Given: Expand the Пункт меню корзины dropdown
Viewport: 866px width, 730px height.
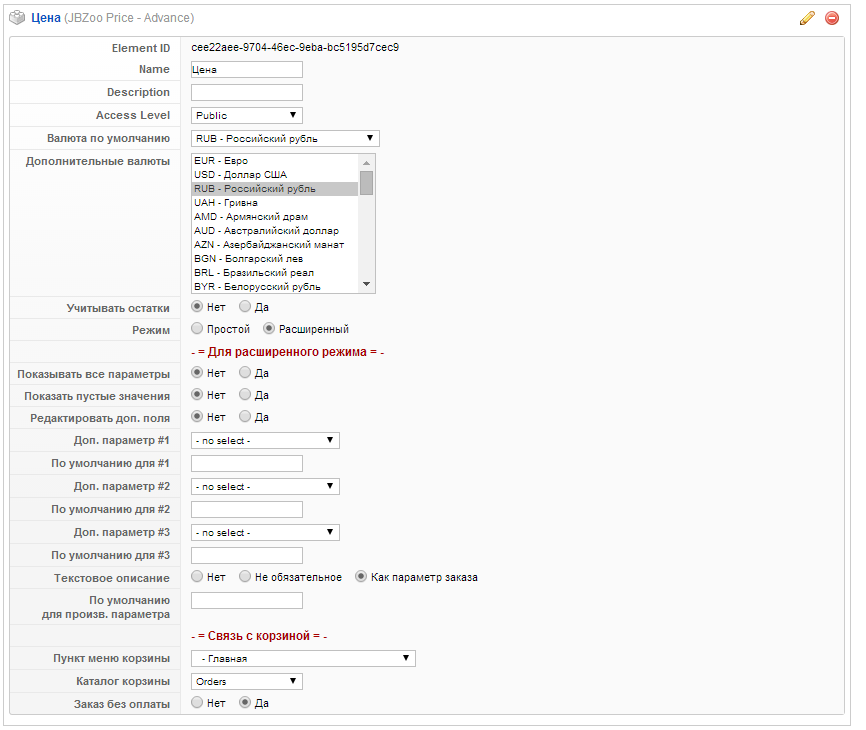Looking at the screenshot, I should (x=303, y=658).
